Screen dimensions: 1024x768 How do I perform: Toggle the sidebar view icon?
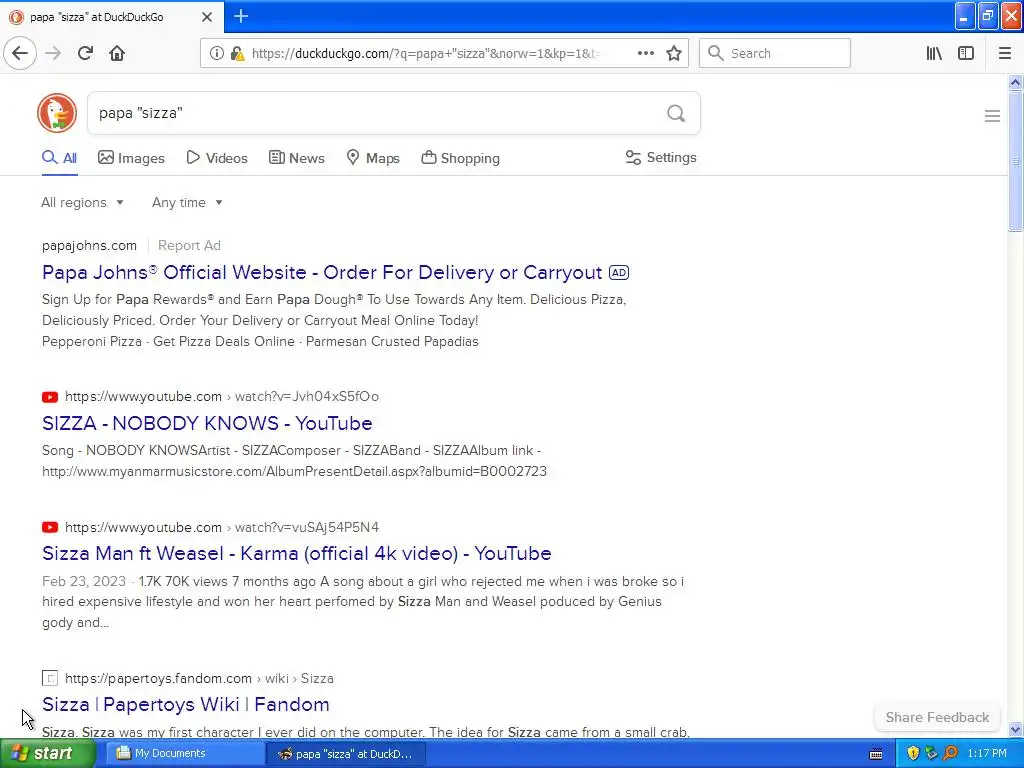pyautogui.click(x=966, y=53)
